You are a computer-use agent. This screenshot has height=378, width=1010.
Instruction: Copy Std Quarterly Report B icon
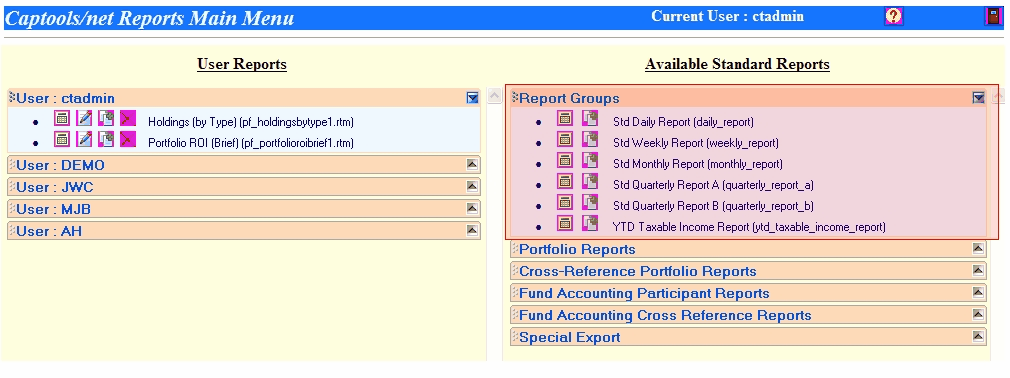(589, 202)
